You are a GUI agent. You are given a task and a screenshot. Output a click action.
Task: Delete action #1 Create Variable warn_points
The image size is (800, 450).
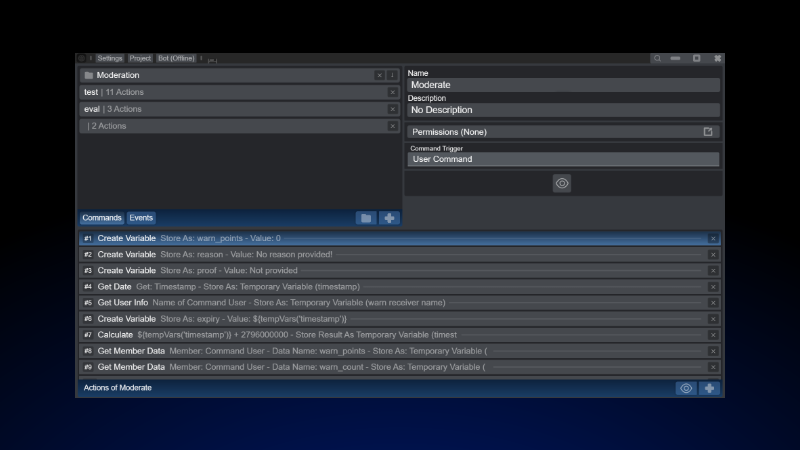[x=713, y=239]
